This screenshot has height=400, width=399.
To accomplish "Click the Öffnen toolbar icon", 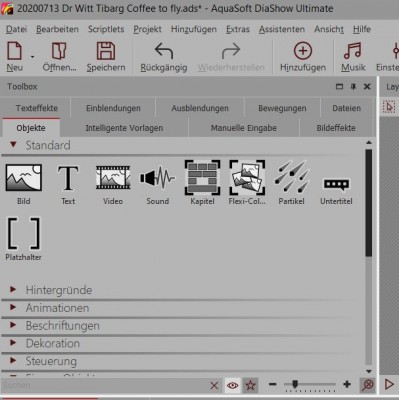I will click(x=59, y=51).
